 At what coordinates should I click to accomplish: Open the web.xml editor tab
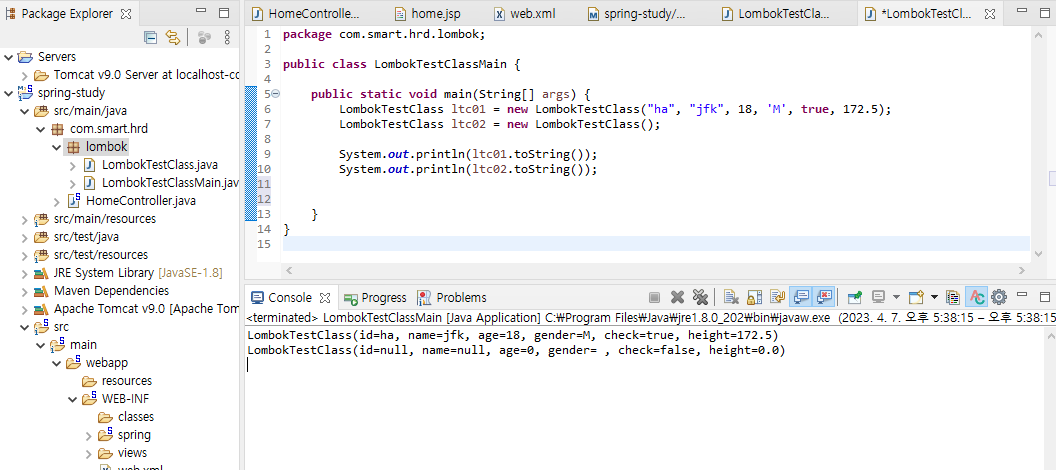pos(527,13)
